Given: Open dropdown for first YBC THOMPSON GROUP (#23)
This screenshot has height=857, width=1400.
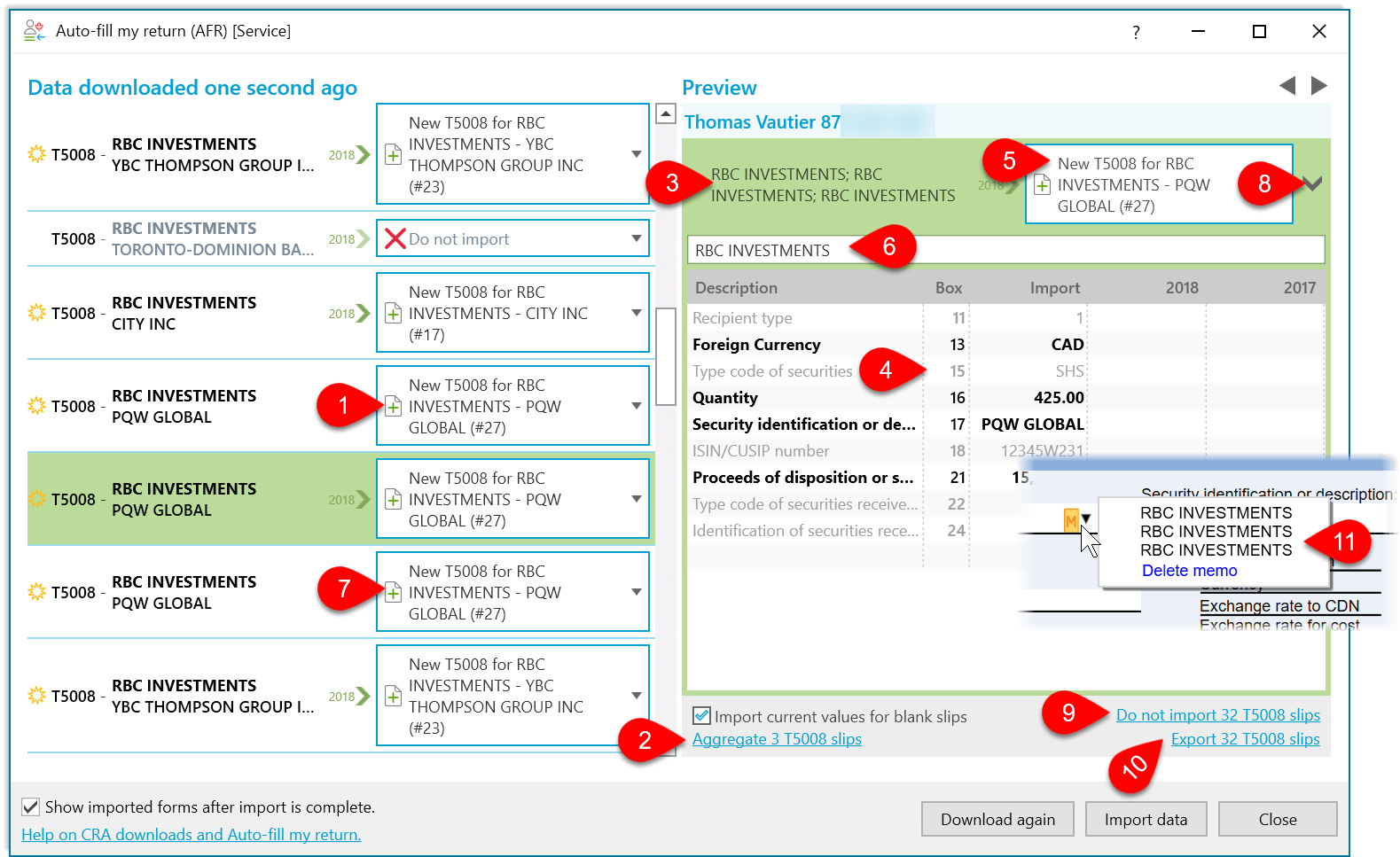Looking at the screenshot, I should [637, 154].
